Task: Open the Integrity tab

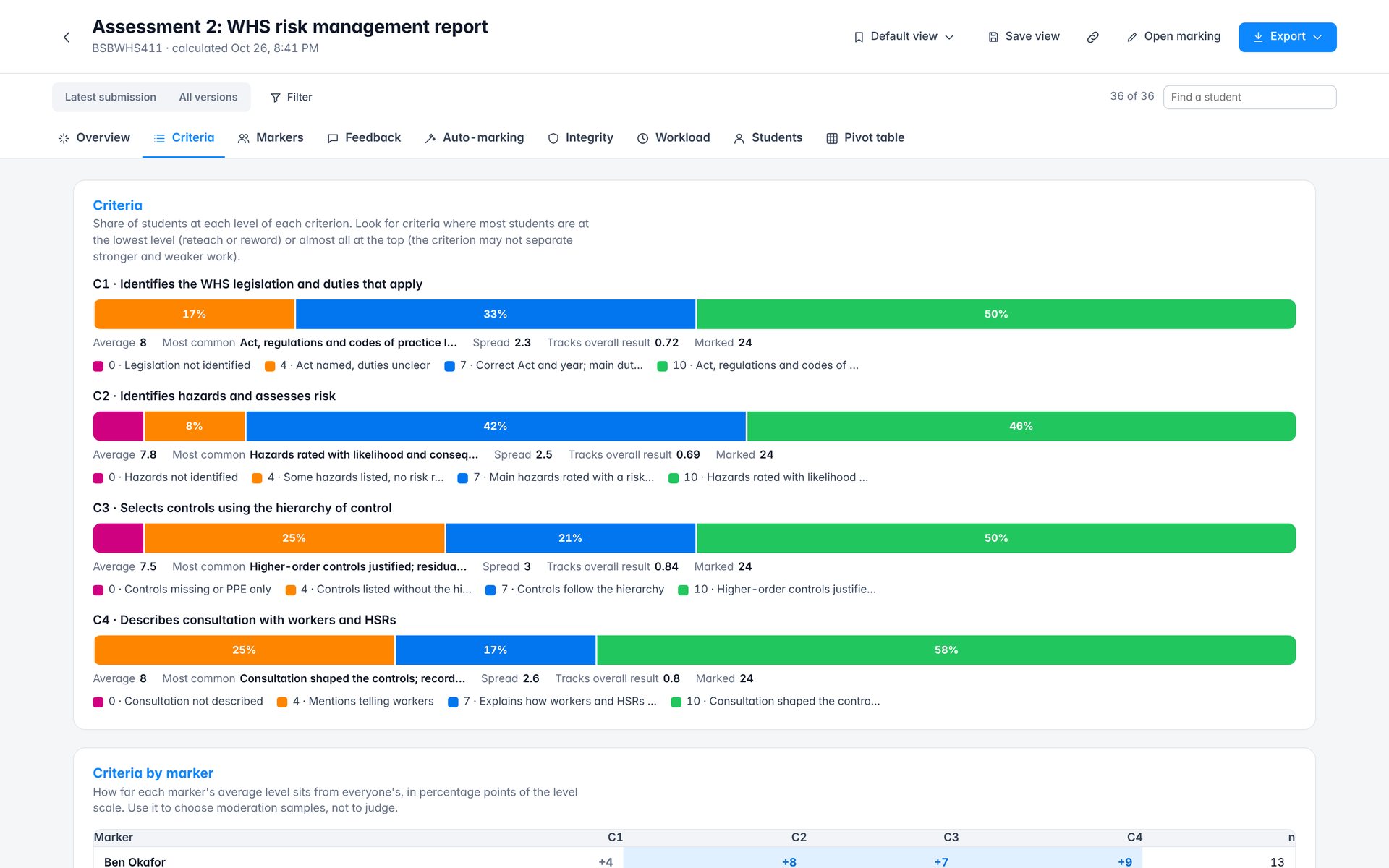Action: click(580, 138)
